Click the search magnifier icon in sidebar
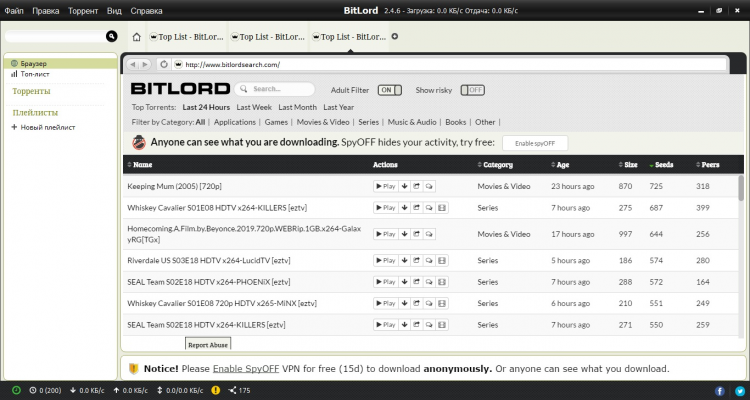 pos(111,36)
